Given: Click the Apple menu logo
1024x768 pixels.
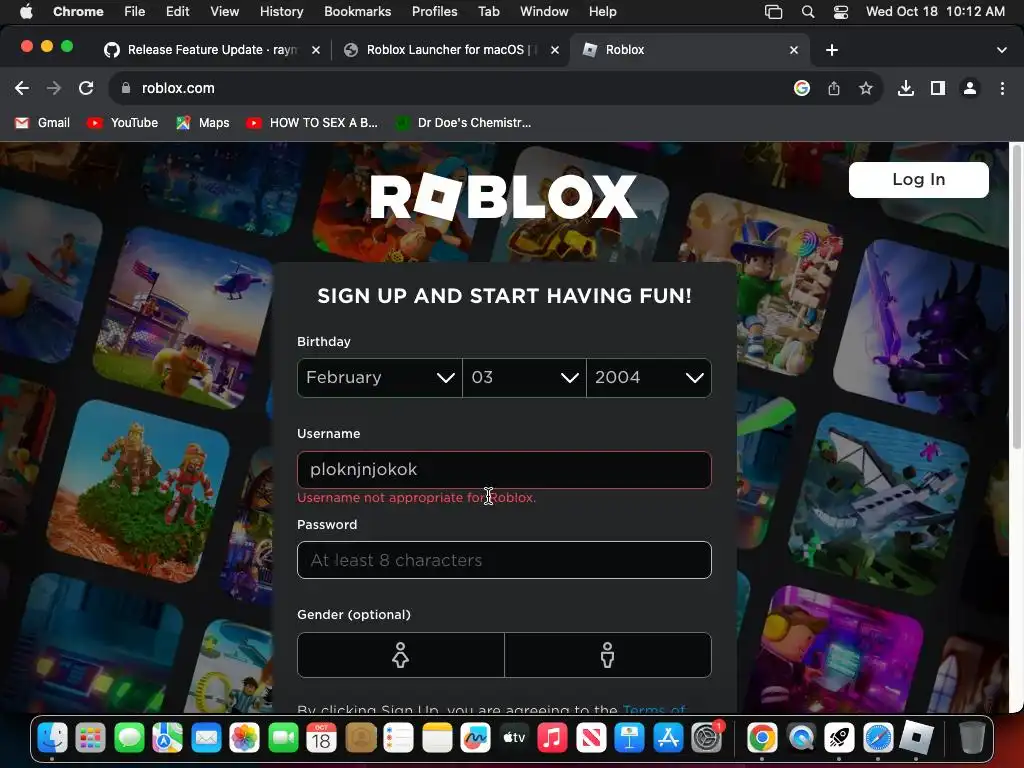Looking at the screenshot, I should pyautogui.click(x=26, y=12).
